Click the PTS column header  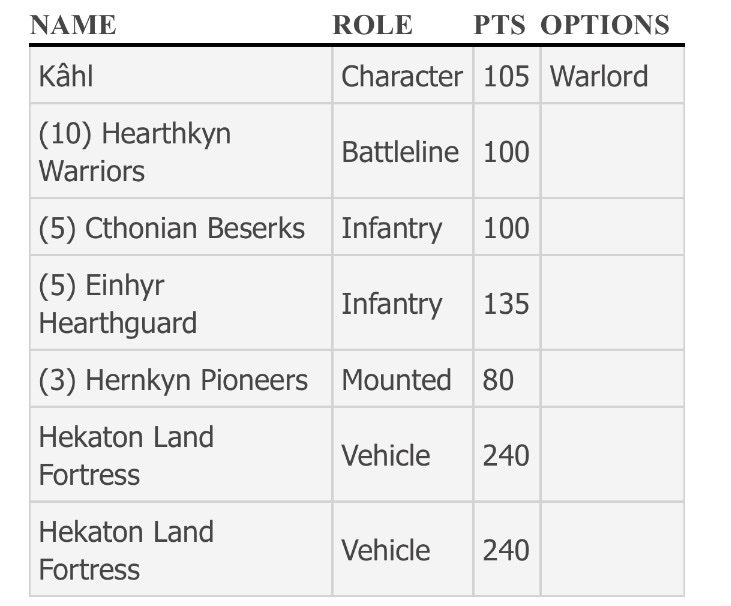click(499, 25)
